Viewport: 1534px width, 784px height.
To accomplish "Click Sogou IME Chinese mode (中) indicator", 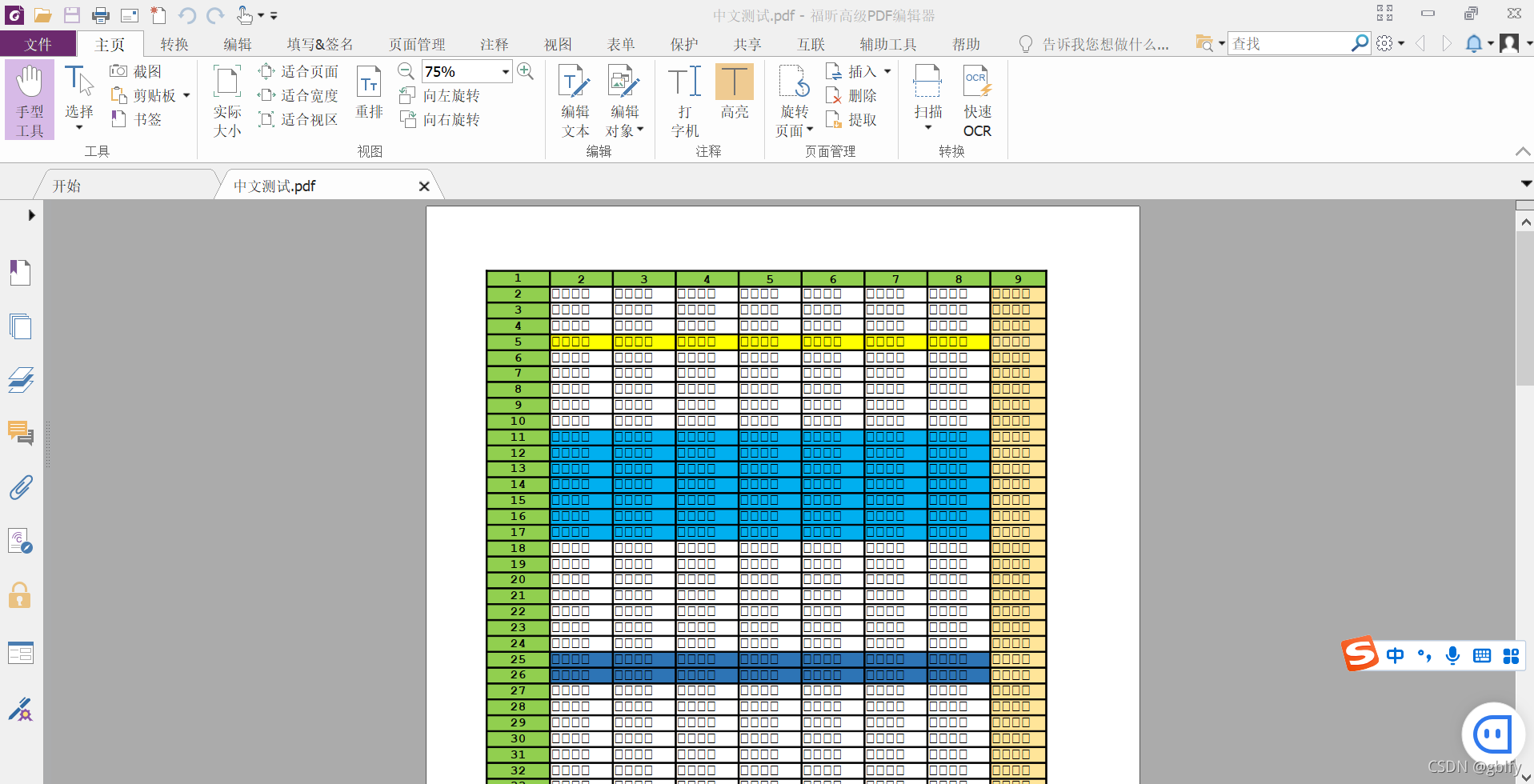I will (x=1395, y=655).
